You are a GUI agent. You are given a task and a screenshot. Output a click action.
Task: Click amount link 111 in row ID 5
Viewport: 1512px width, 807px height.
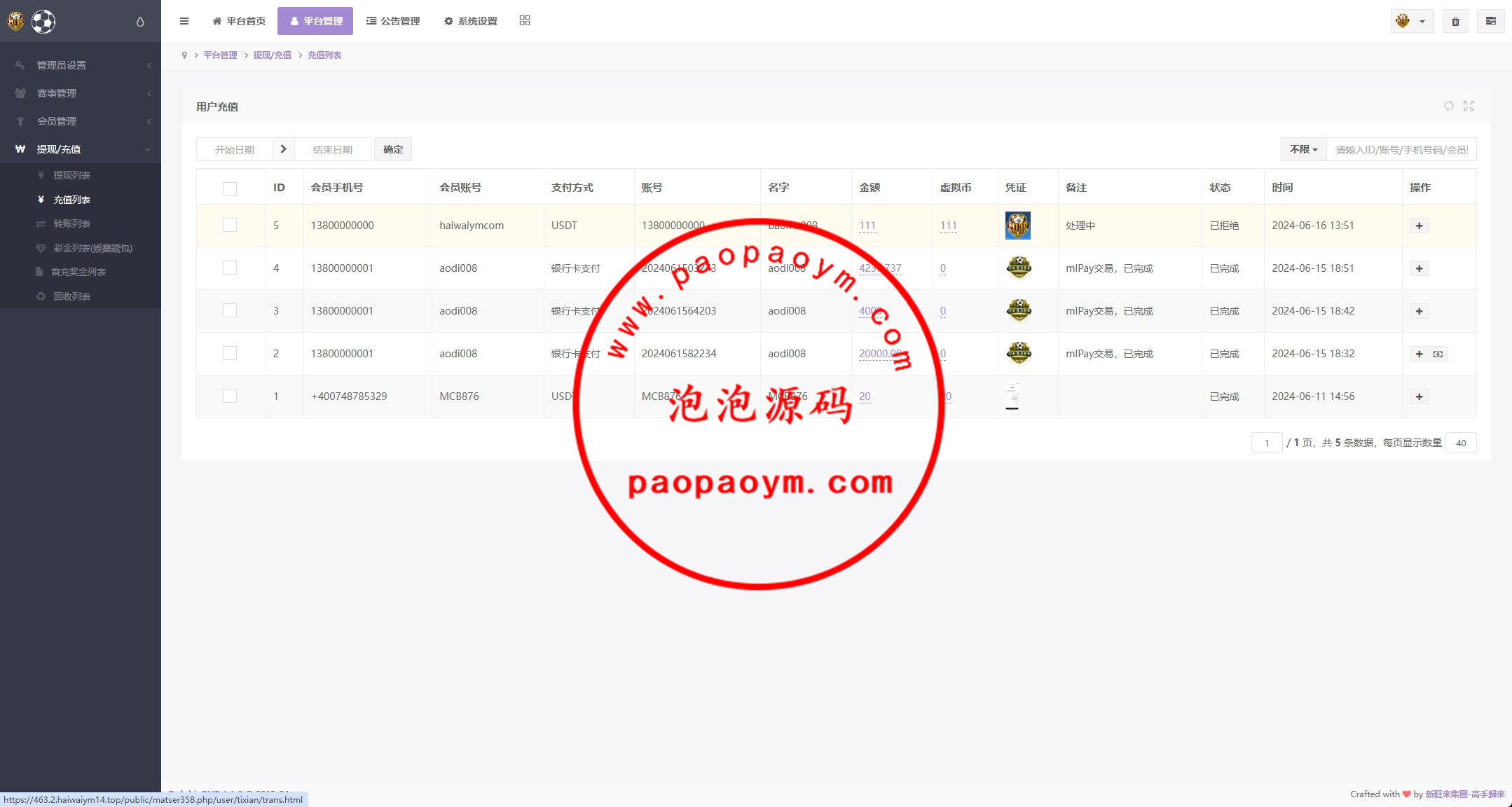(867, 226)
